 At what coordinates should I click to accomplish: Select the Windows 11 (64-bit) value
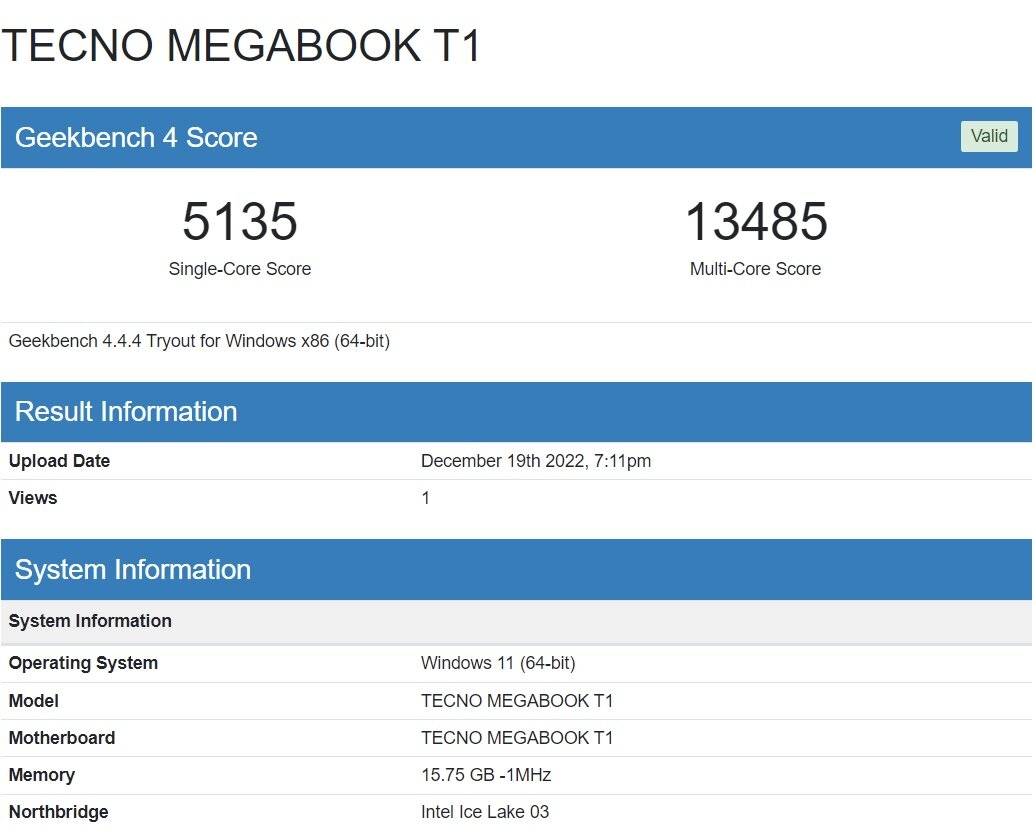pos(498,663)
